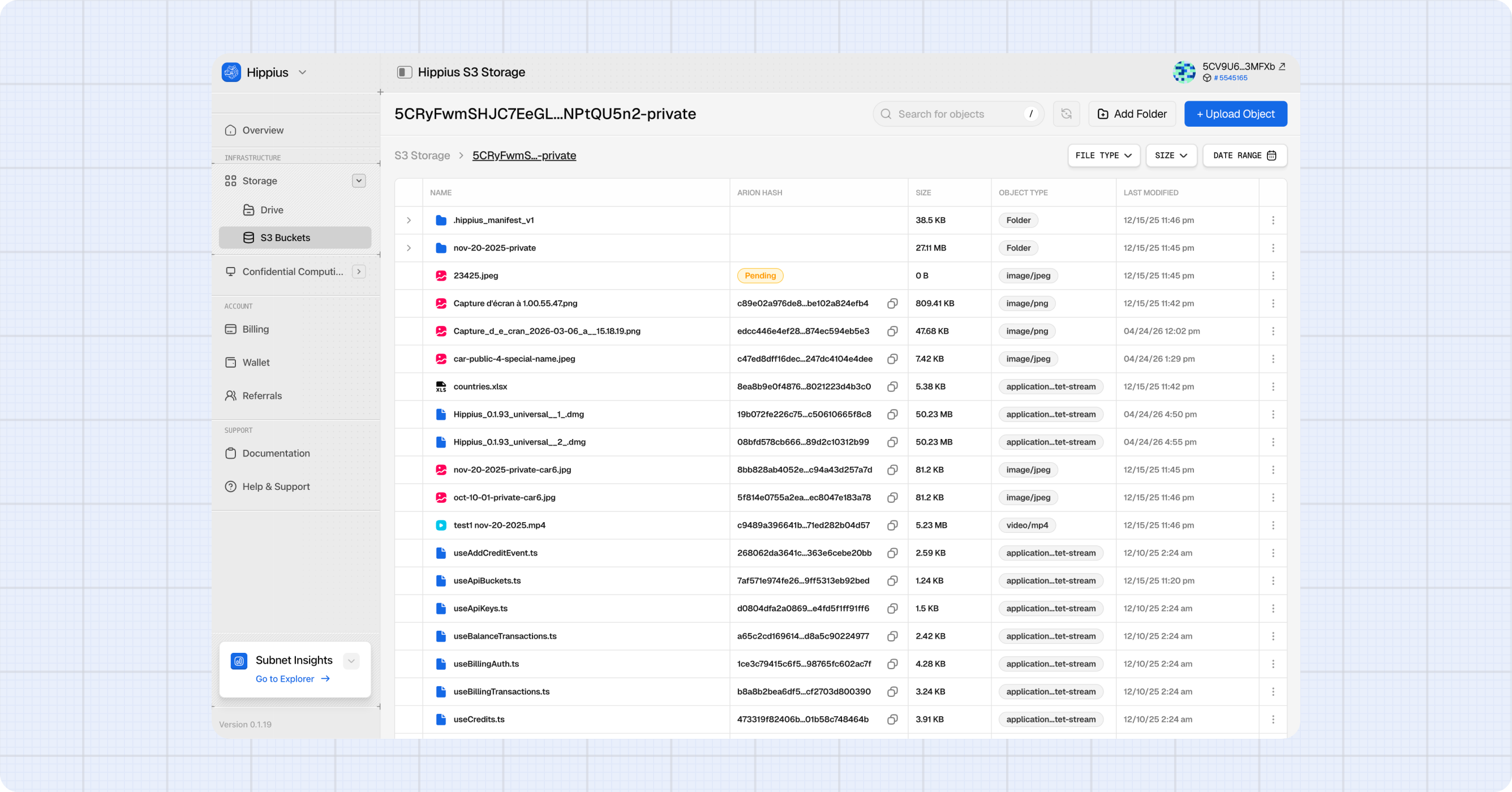Collapse the Subnet Insights card
Viewport: 1512px width, 792px height.
pos(351,661)
